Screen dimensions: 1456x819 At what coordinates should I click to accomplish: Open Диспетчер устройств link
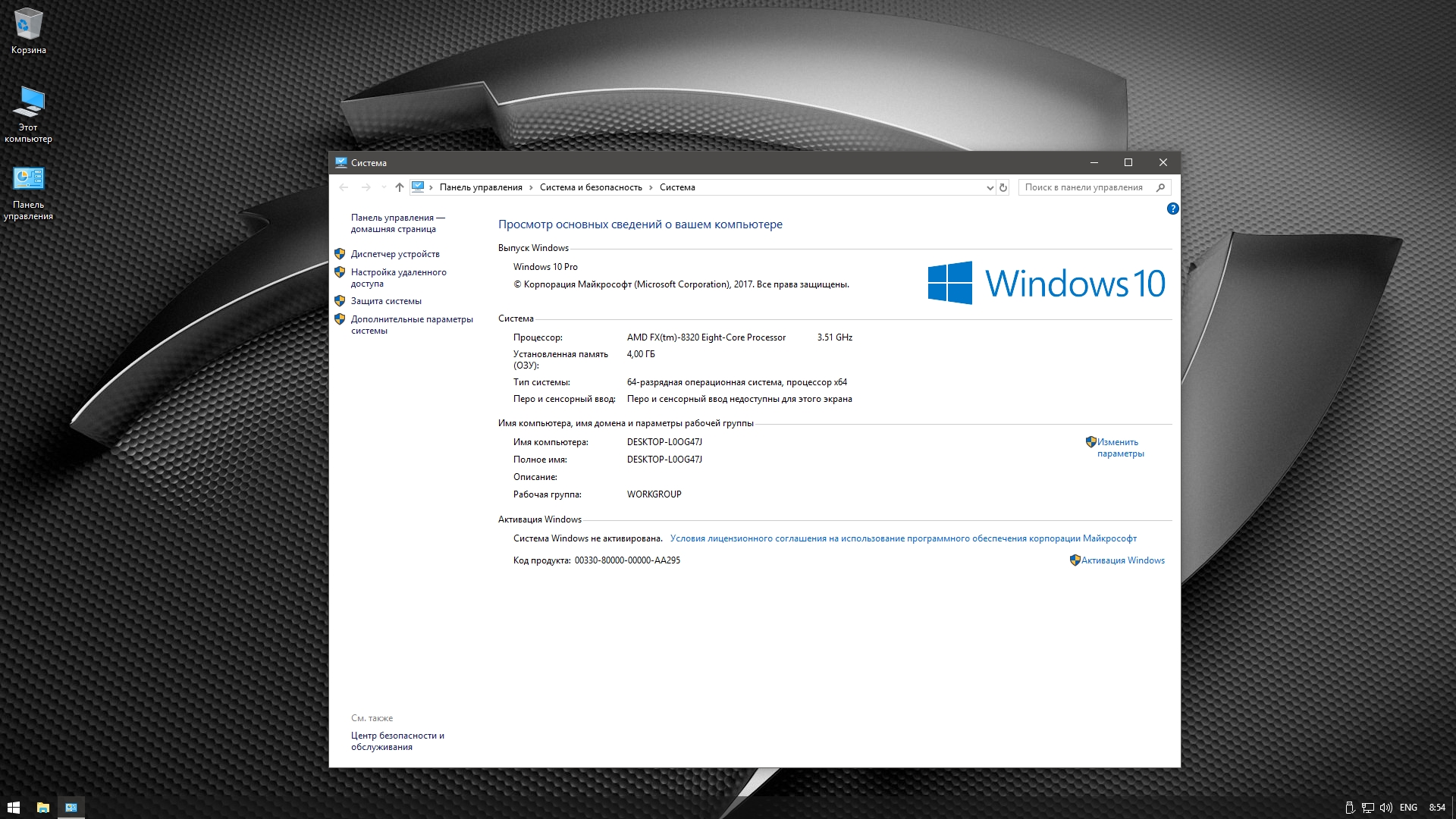[395, 254]
